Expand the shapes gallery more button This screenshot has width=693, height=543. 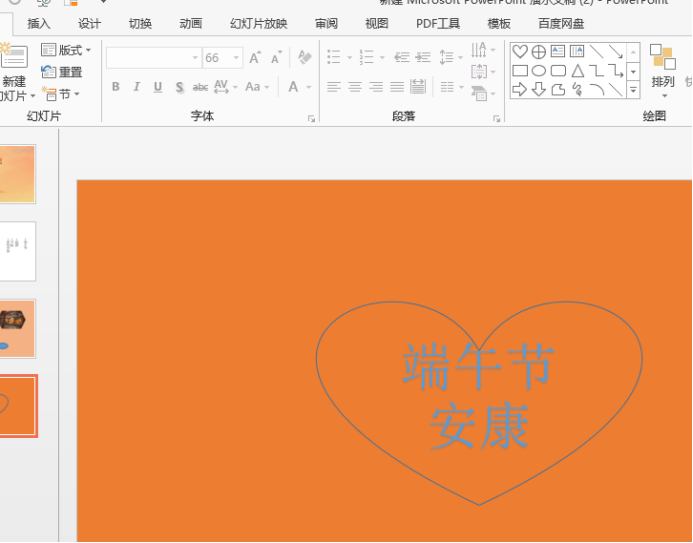click(x=633, y=90)
